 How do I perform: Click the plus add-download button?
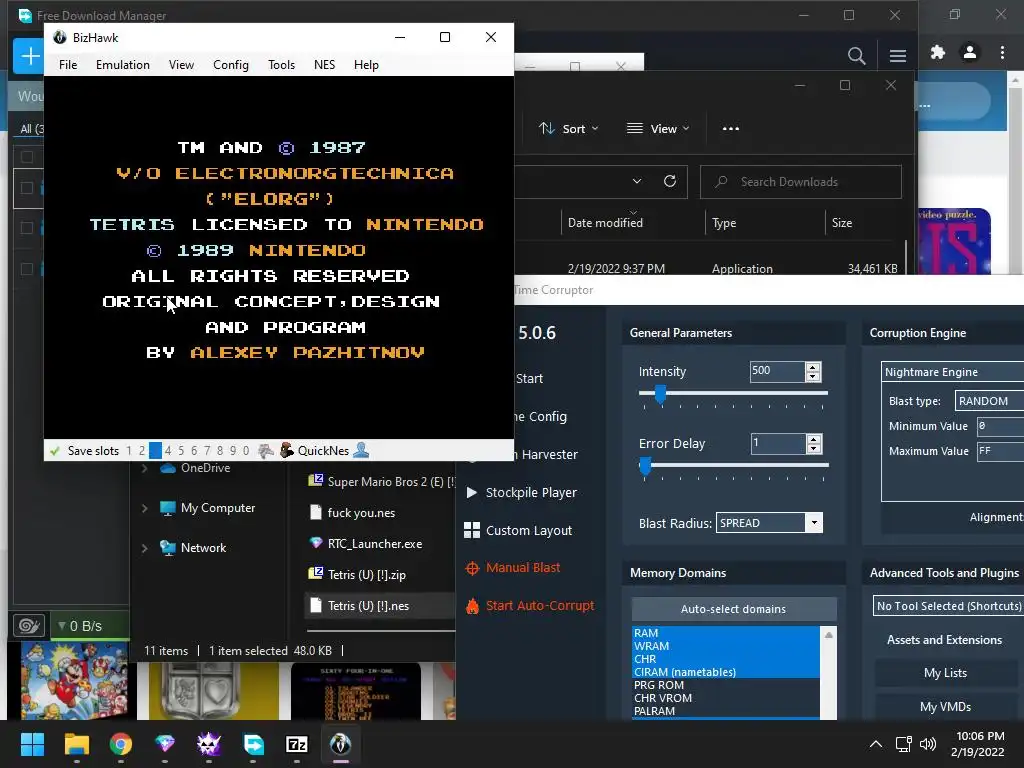click(x=29, y=56)
